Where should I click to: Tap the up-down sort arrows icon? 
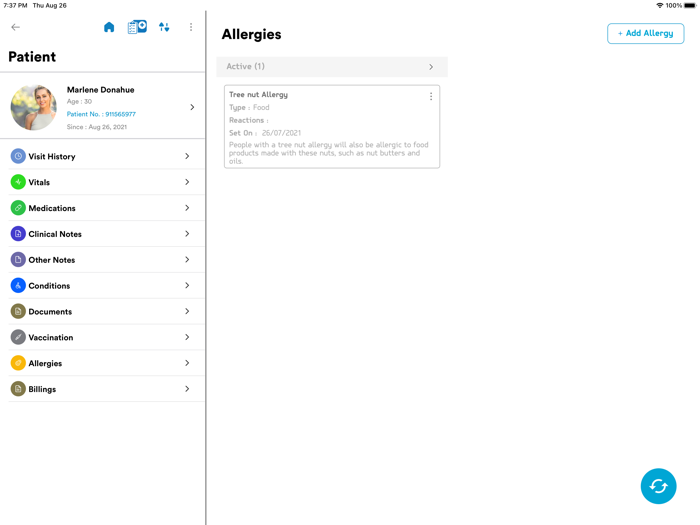pyautogui.click(x=164, y=27)
